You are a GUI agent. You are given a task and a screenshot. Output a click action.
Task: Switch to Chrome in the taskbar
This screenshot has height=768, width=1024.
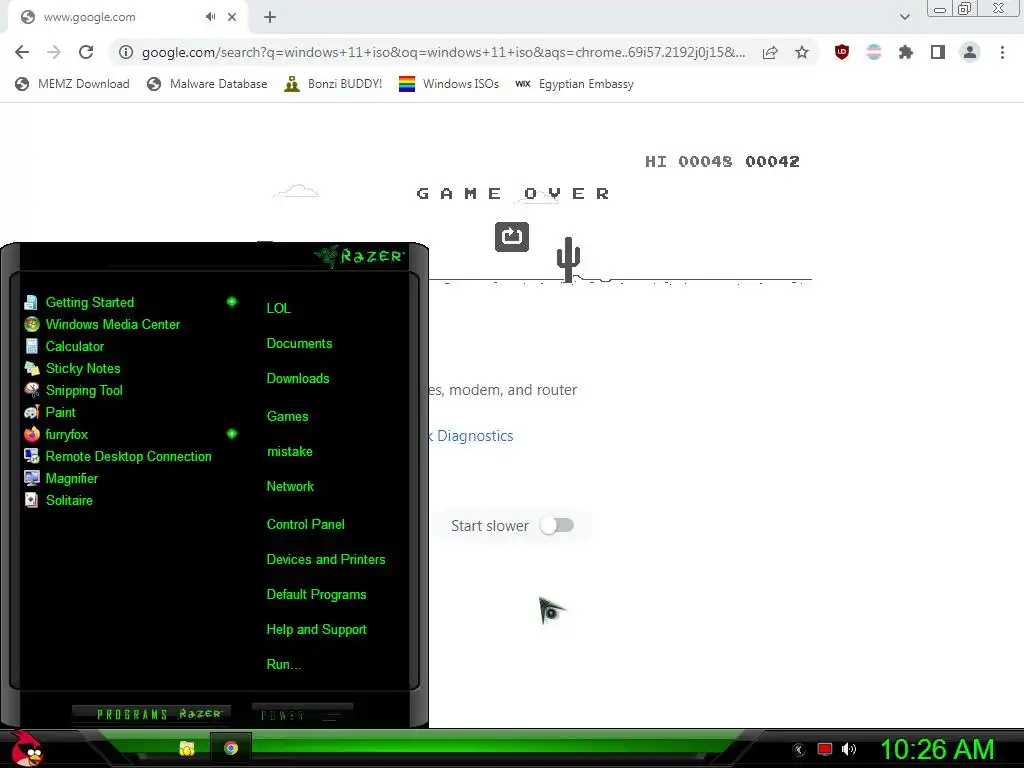[x=231, y=748]
